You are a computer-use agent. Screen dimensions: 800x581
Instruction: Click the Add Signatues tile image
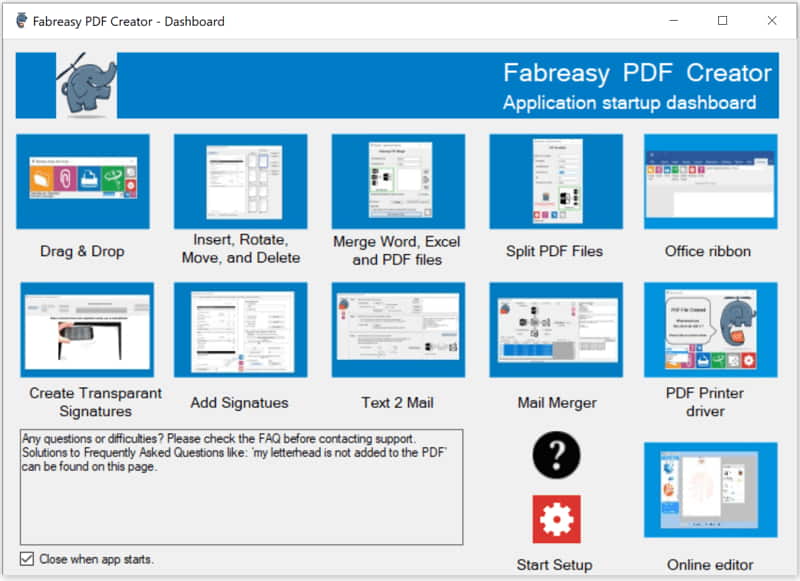pyautogui.click(x=240, y=329)
